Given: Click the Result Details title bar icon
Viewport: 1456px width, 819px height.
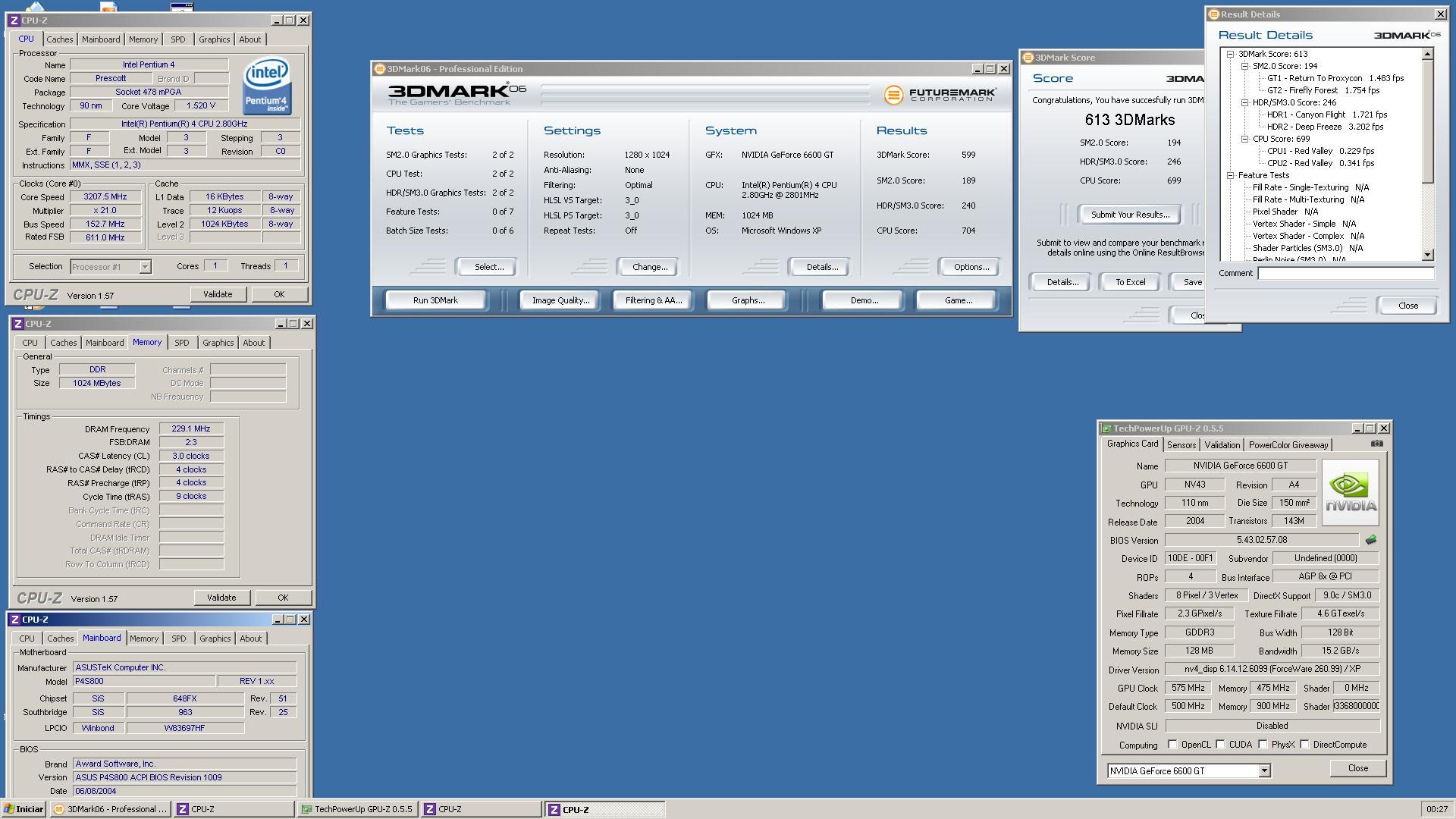Looking at the screenshot, I should [x=1213, y=14].
